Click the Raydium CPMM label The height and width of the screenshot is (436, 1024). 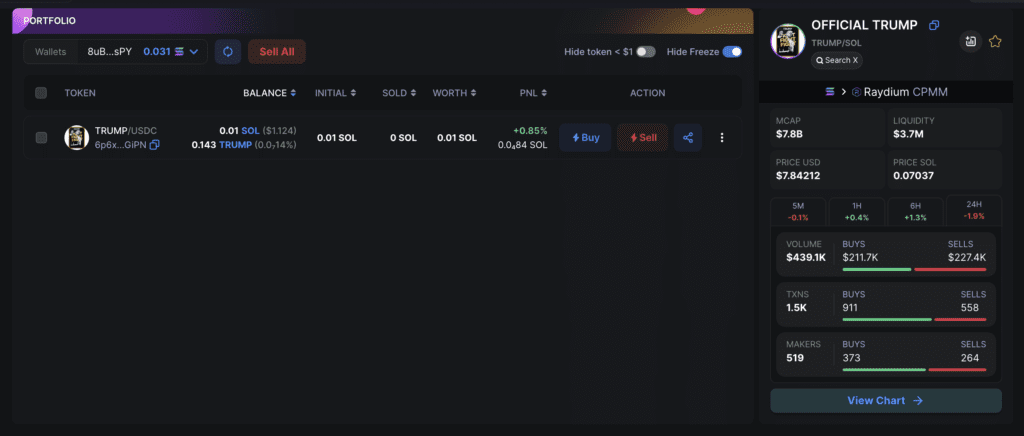906,92
